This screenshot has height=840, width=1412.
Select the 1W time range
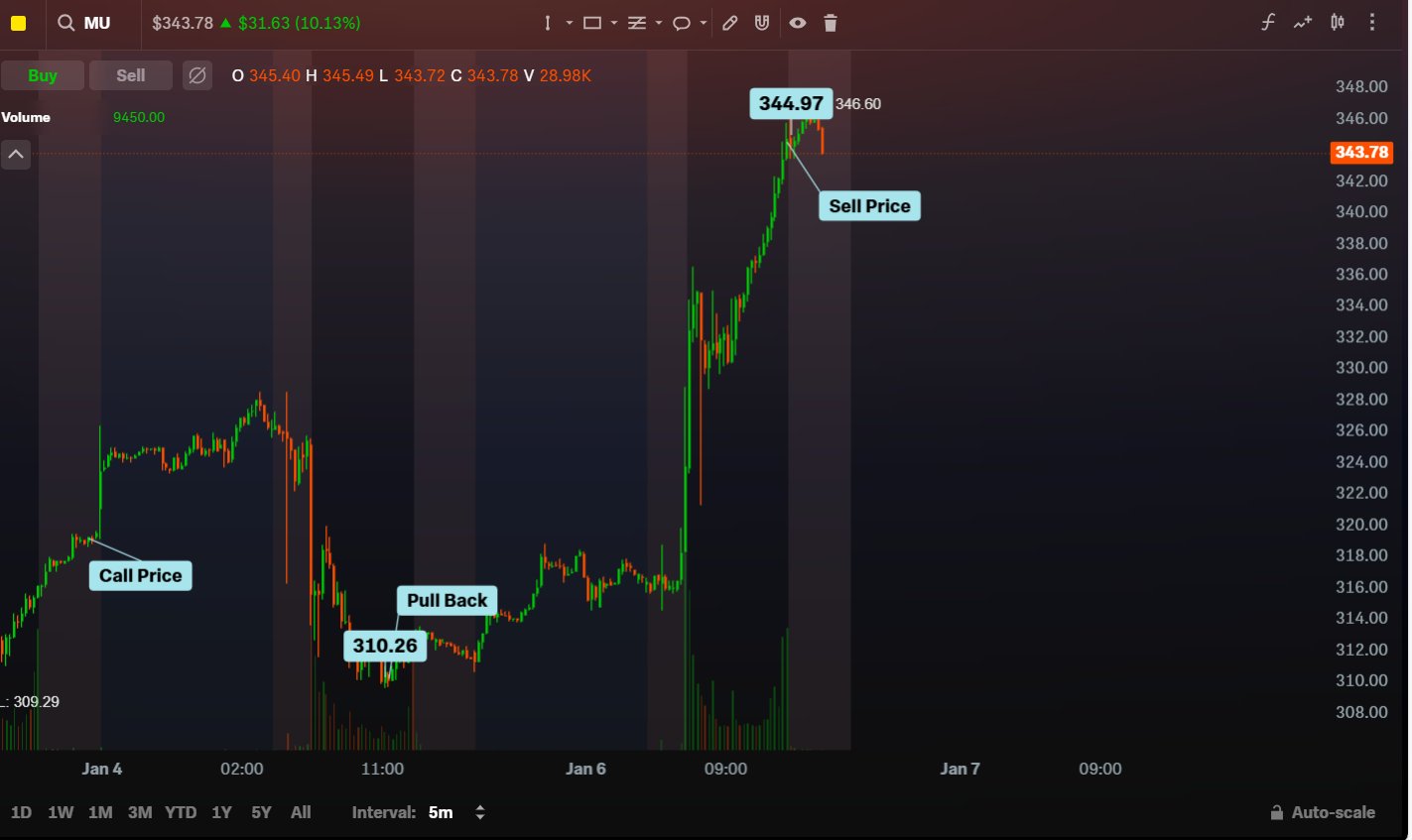[61, 812]
